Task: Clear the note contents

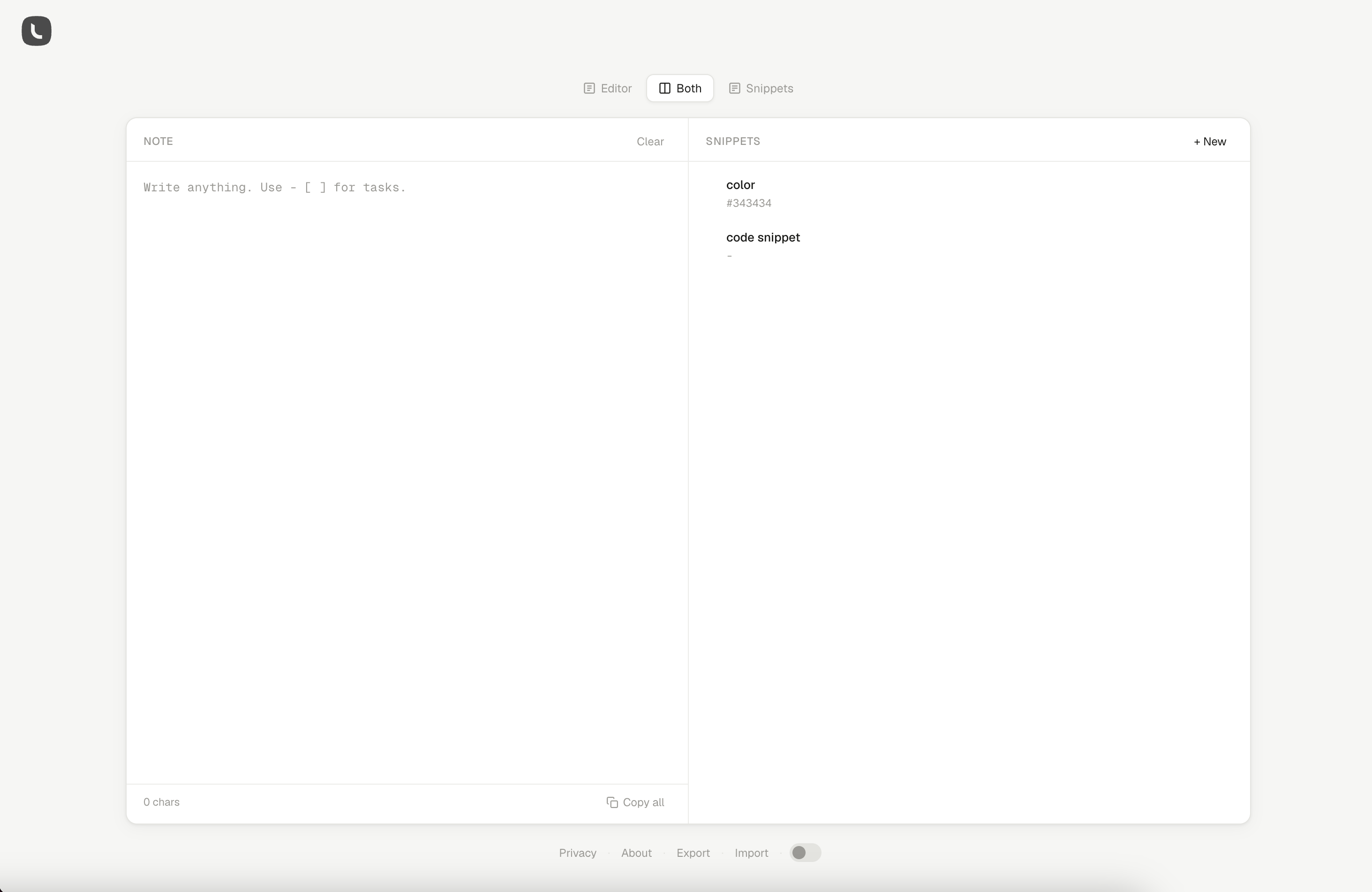Action: click(x=650, y=141)
